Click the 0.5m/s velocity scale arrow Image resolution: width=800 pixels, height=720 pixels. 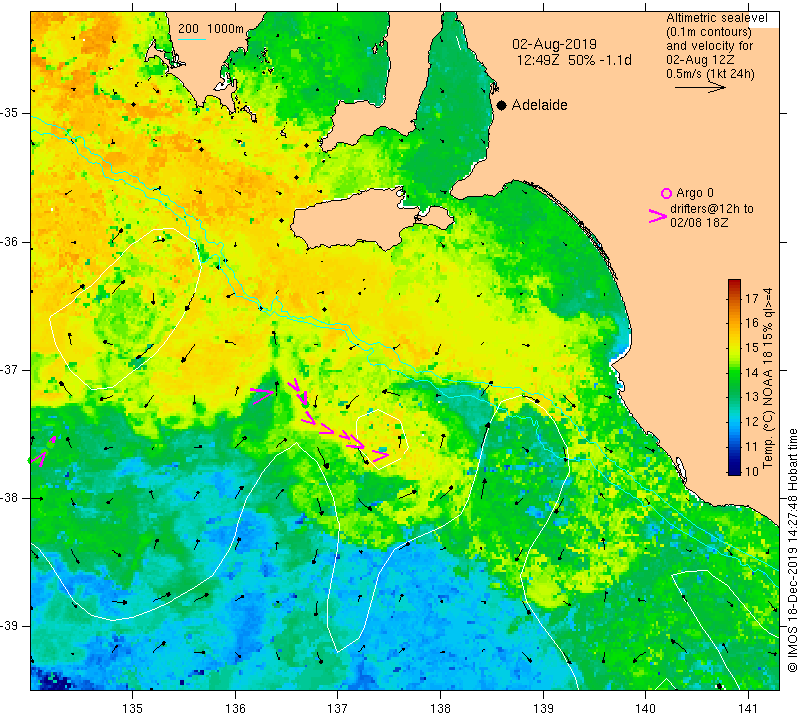coord(700,88)
